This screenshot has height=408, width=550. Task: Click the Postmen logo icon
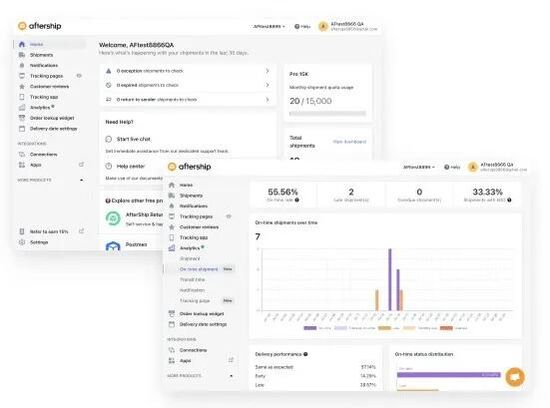(113, 246)
